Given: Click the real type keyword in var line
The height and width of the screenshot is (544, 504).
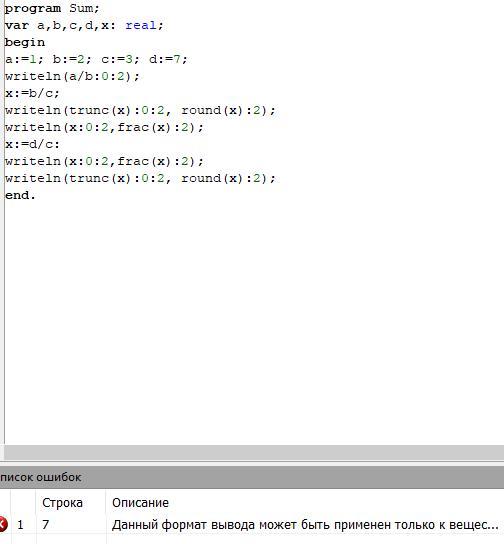Looking at the screenshot, I should click(141, 25).
